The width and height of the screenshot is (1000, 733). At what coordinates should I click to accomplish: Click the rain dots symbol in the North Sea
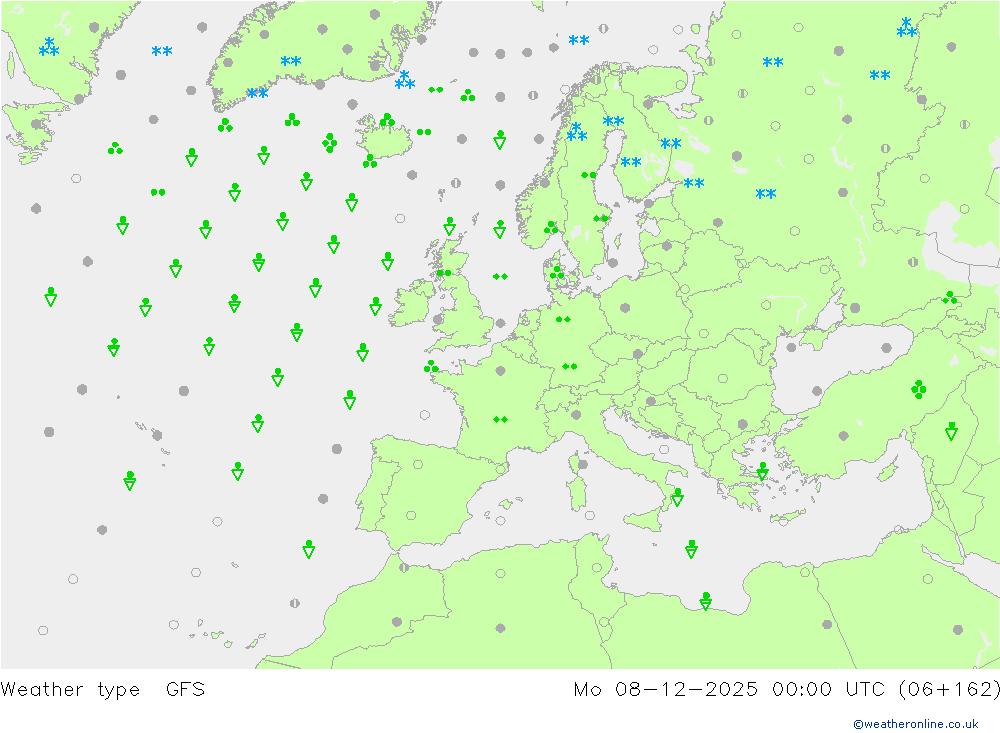(501, 276)
